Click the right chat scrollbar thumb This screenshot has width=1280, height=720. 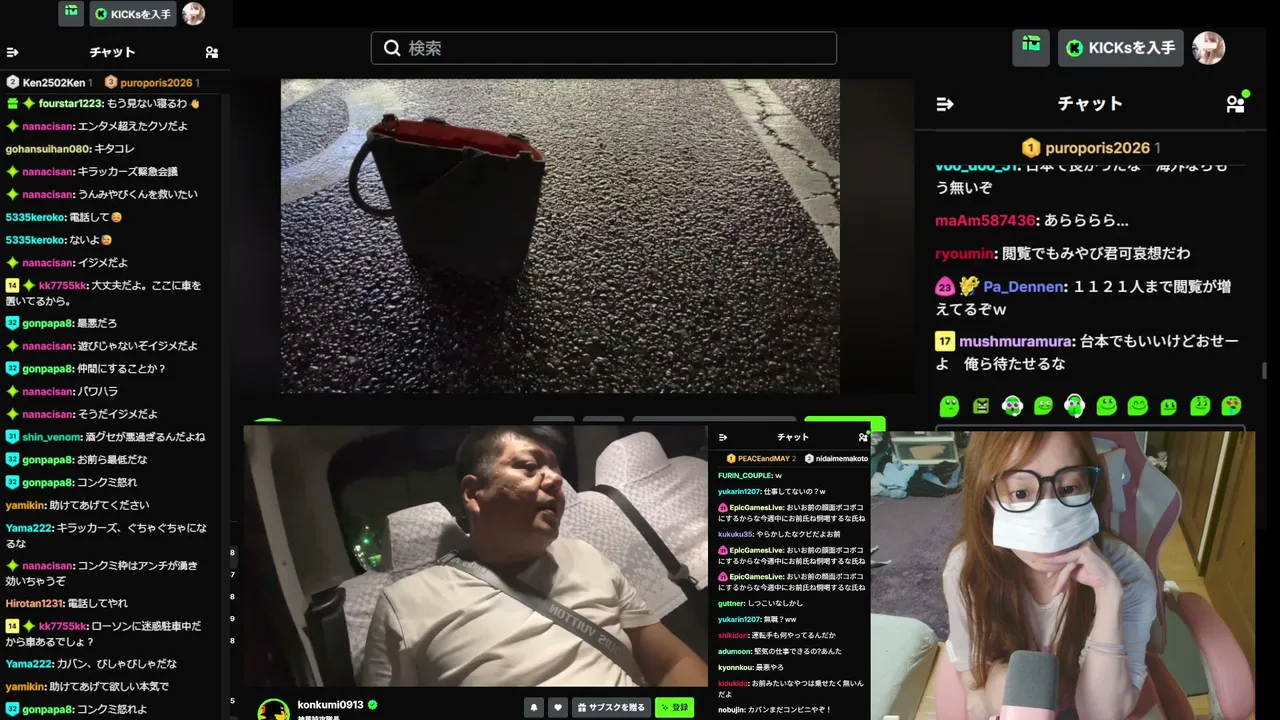tap(1264, 370)
